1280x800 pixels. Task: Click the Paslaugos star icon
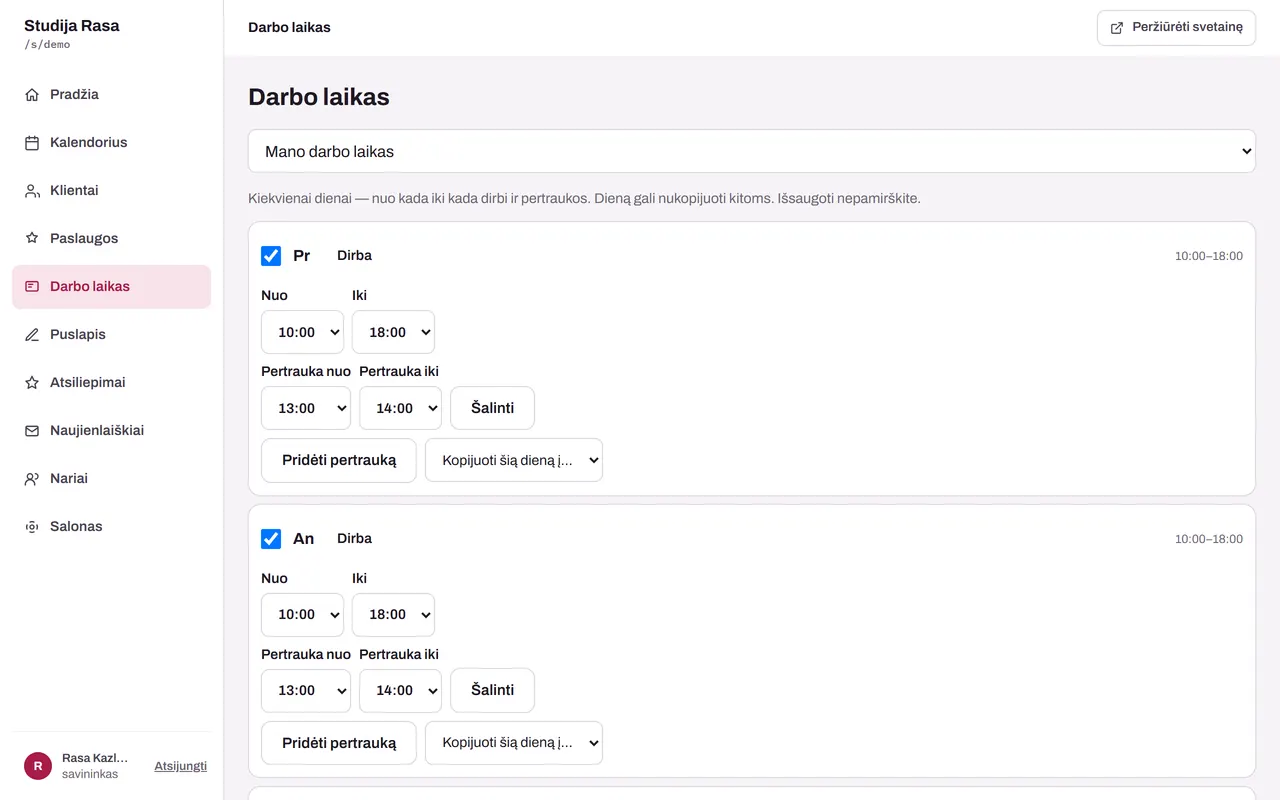pos(32,239)
